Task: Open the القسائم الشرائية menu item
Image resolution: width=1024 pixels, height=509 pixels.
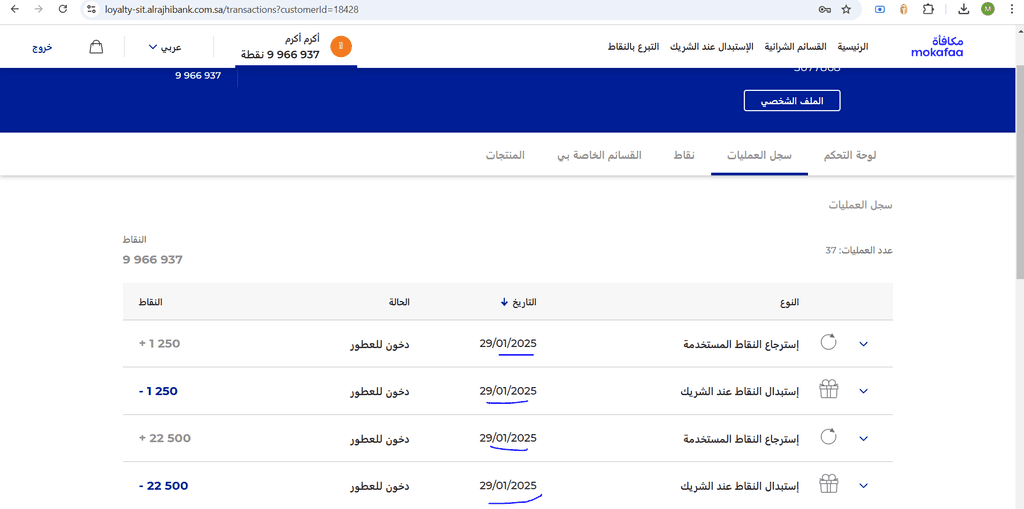Action: (795, 47)
